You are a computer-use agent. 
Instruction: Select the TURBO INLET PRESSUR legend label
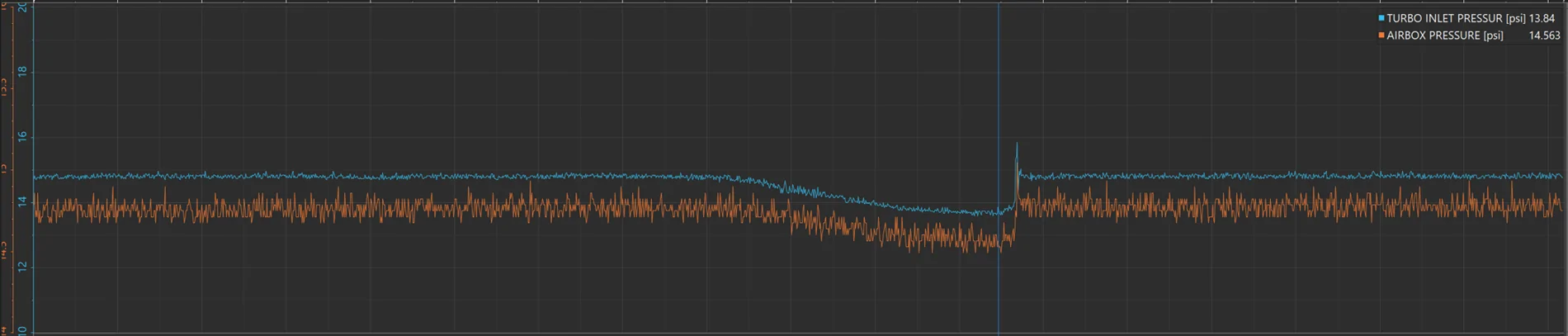[x=1444, y=18]
